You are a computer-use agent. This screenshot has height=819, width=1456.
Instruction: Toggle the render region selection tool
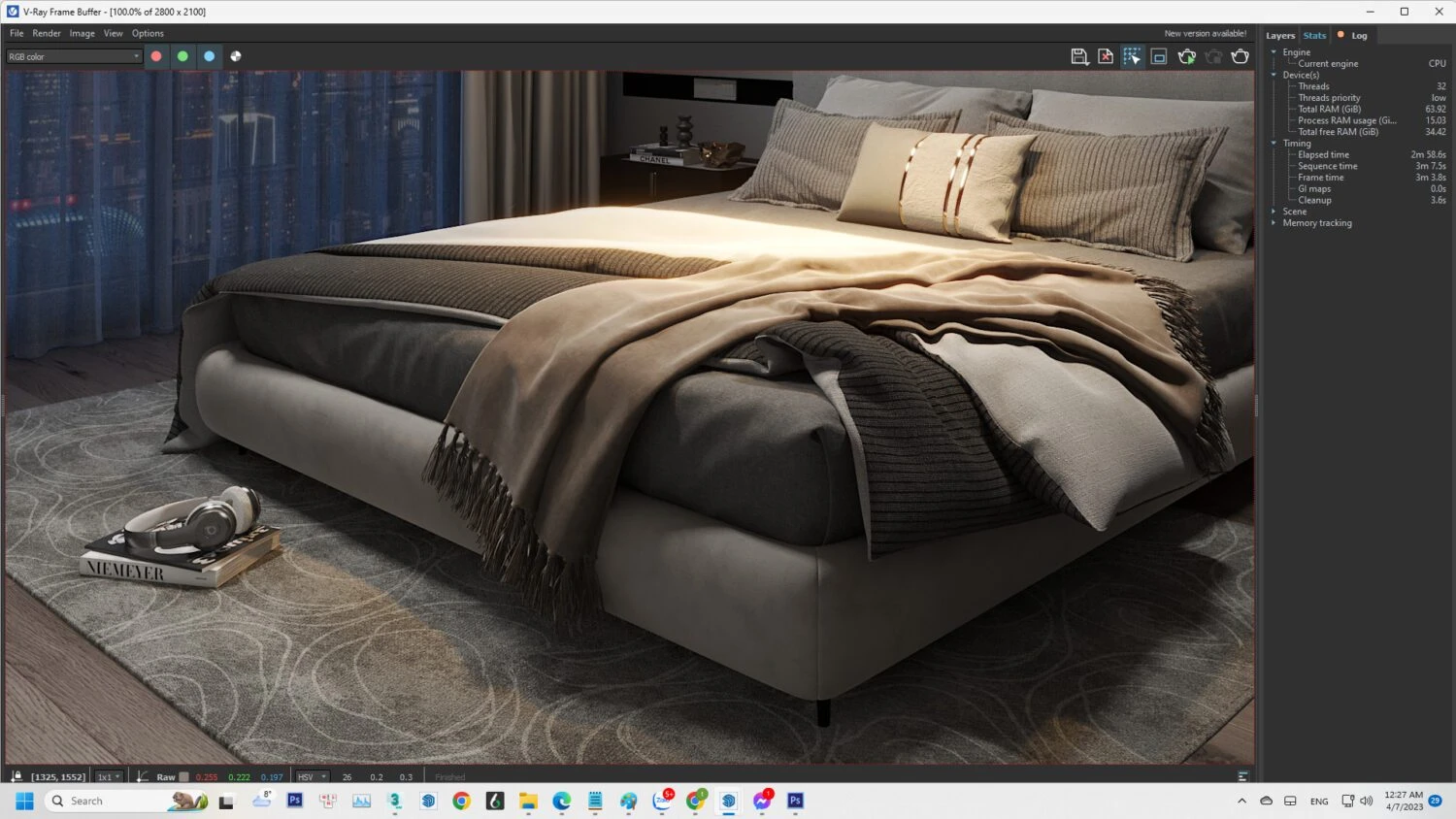click(x=1132, y=56)
